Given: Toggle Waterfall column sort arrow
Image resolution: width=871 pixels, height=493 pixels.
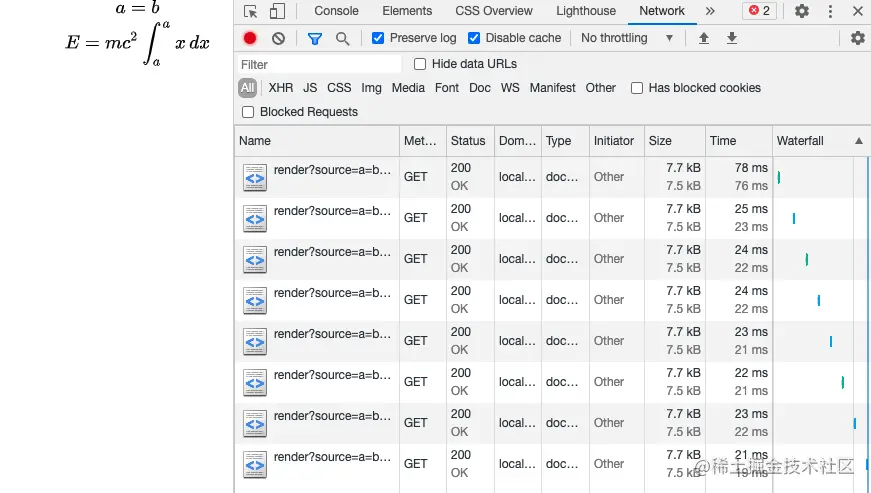Looking at the screenshot, I should 859,141.
